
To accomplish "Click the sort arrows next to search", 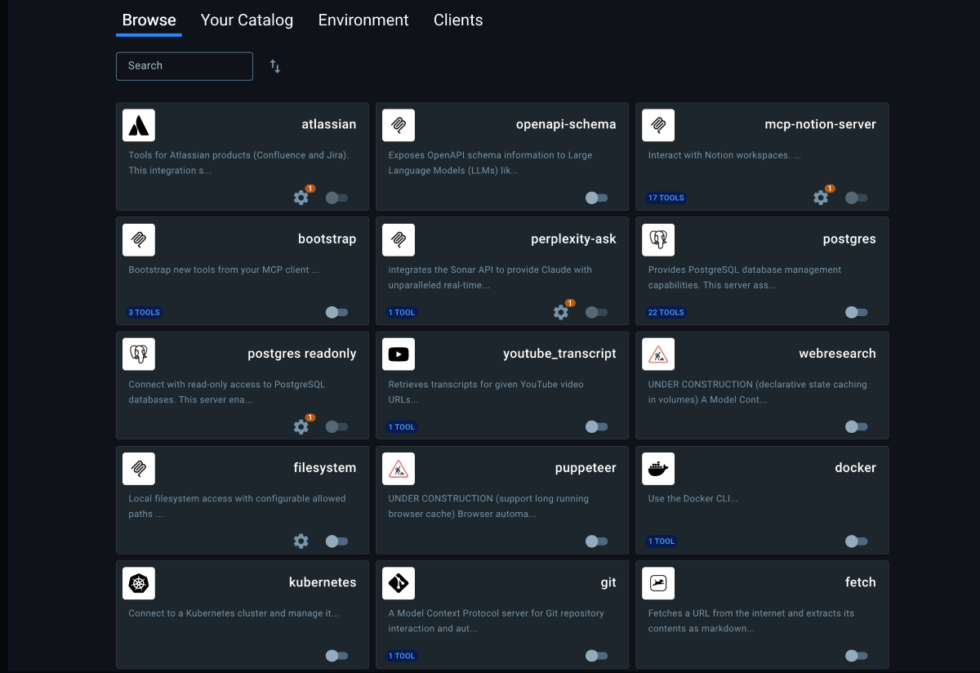I will tap(274, 66).
